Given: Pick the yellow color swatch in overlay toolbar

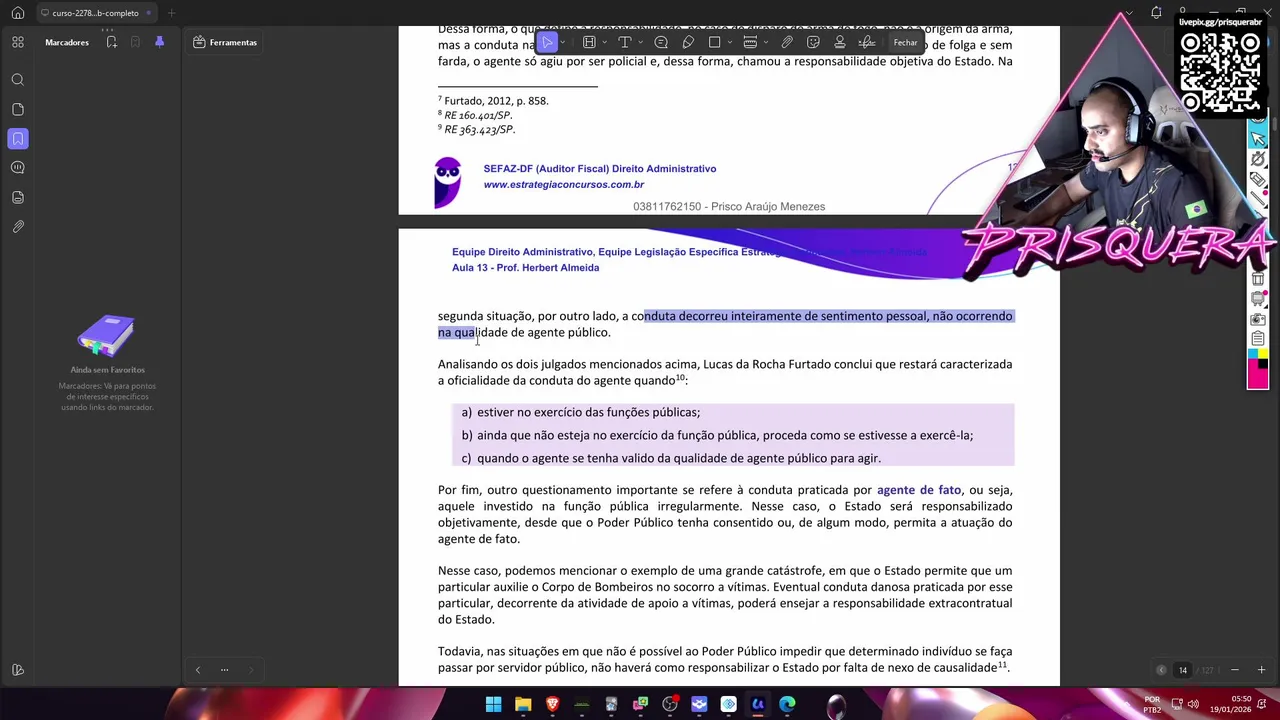Looking at the screenshot, I should tap(1264, 352).
